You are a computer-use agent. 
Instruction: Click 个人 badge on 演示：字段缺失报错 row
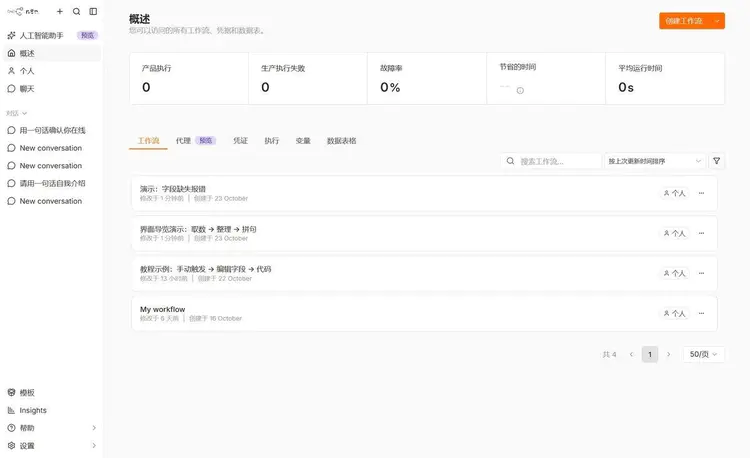tap(674, 193)
